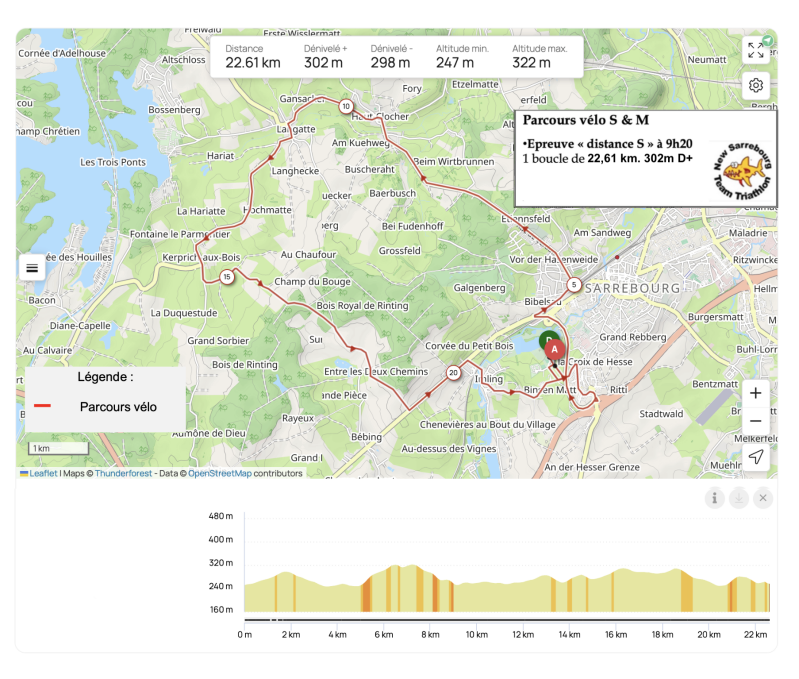Open the OpenStreetMap link
The image size is (799, 679).
click(x=220, y=473)
